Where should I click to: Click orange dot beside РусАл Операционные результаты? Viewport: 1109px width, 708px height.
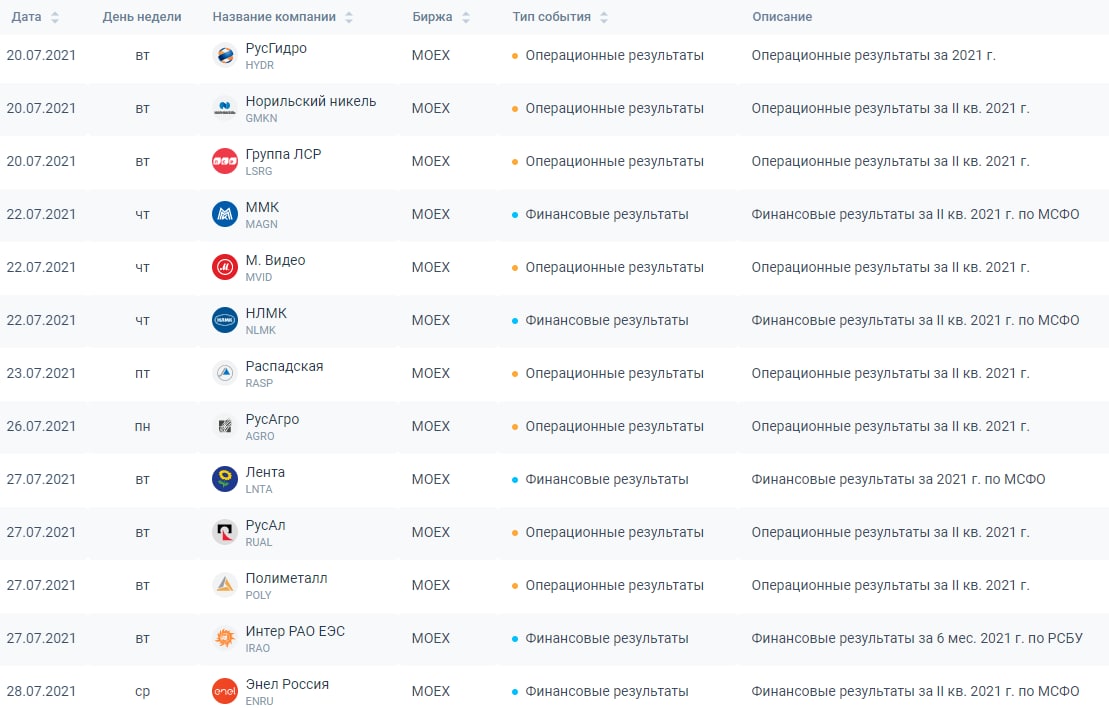coord(515,533)
